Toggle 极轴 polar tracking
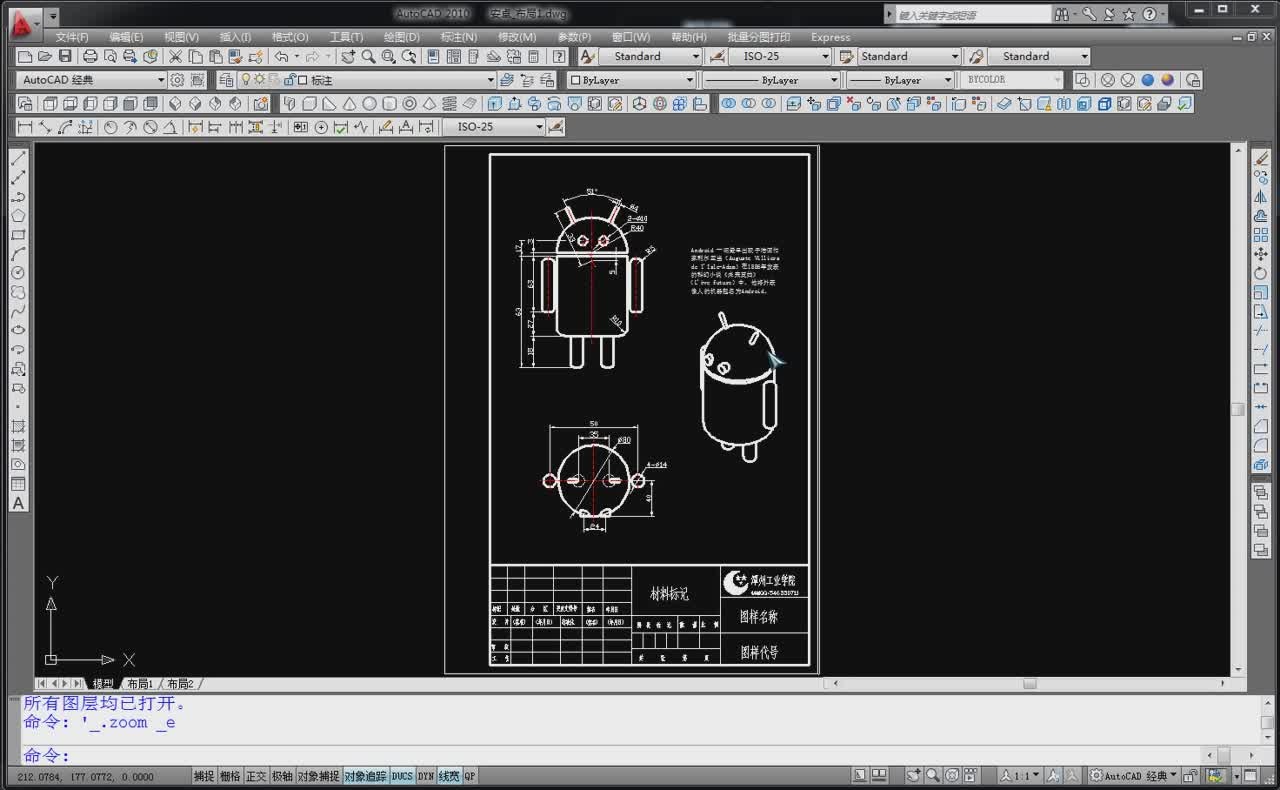This screenshot has height=790, width=1280. [x=282, y=776]
